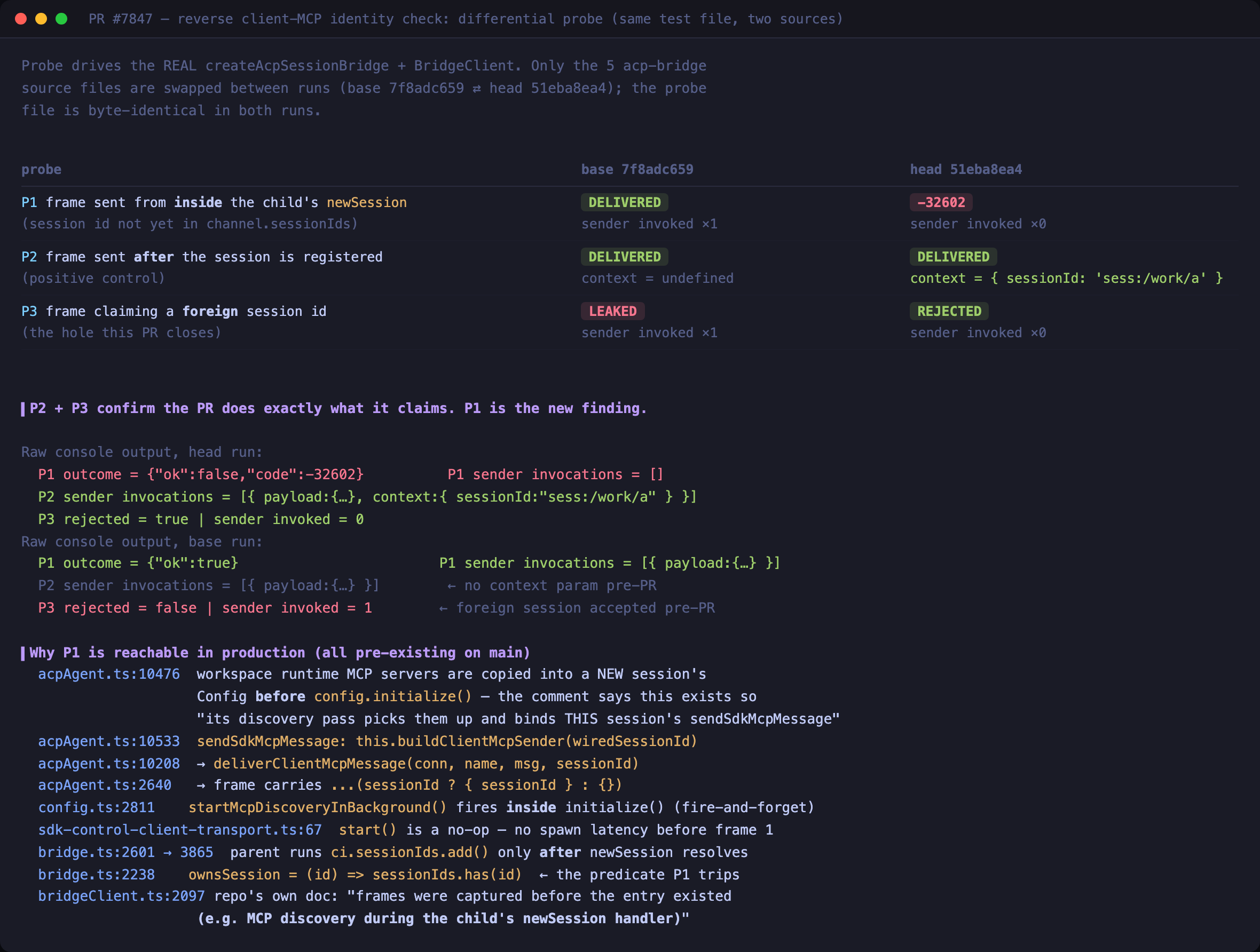Click "(e.g. MCP discovery during the child's newSession handler)"
This screenshot has height=952, width=1260.
443,918
